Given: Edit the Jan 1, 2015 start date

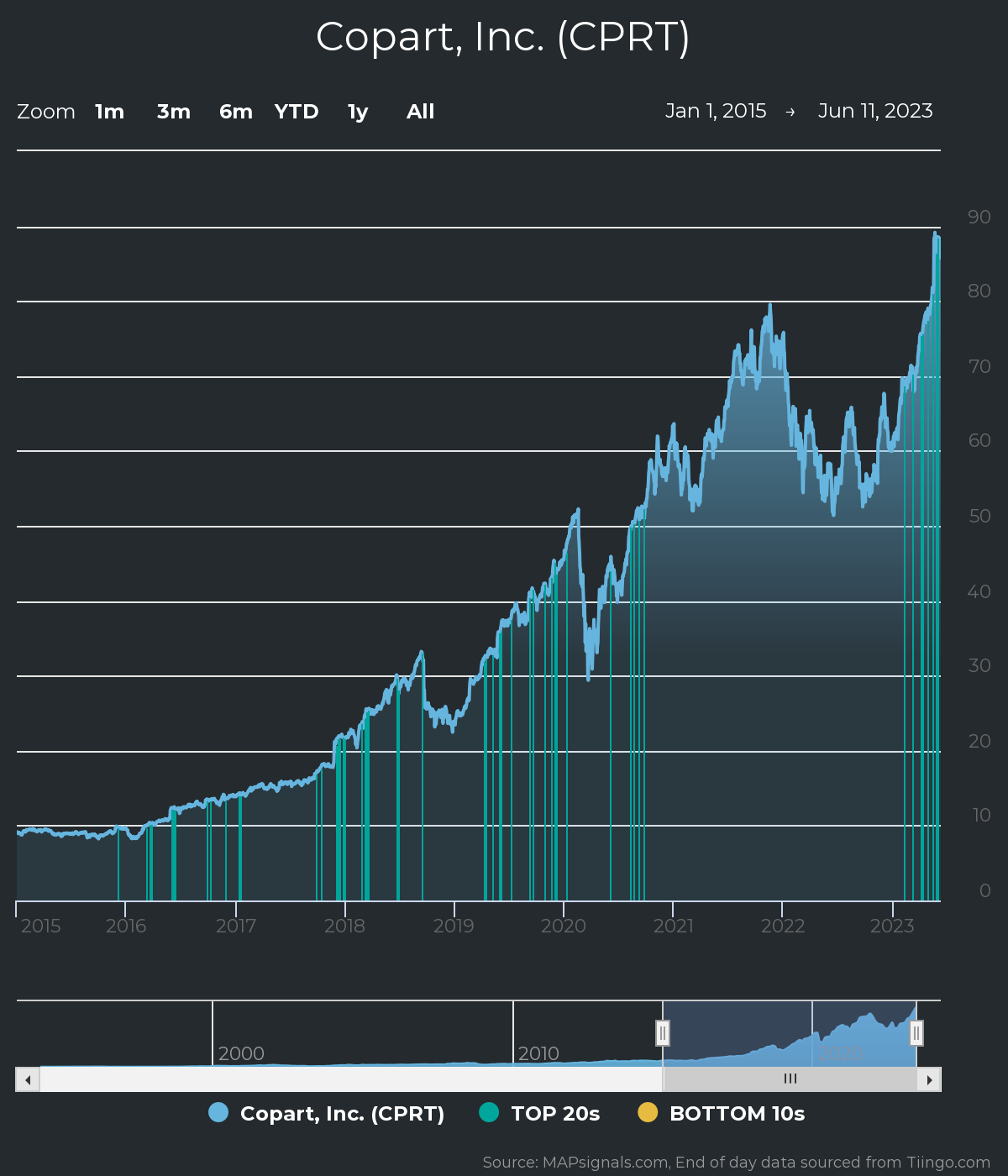Looking at the screenshot, I should click(716, 111).
